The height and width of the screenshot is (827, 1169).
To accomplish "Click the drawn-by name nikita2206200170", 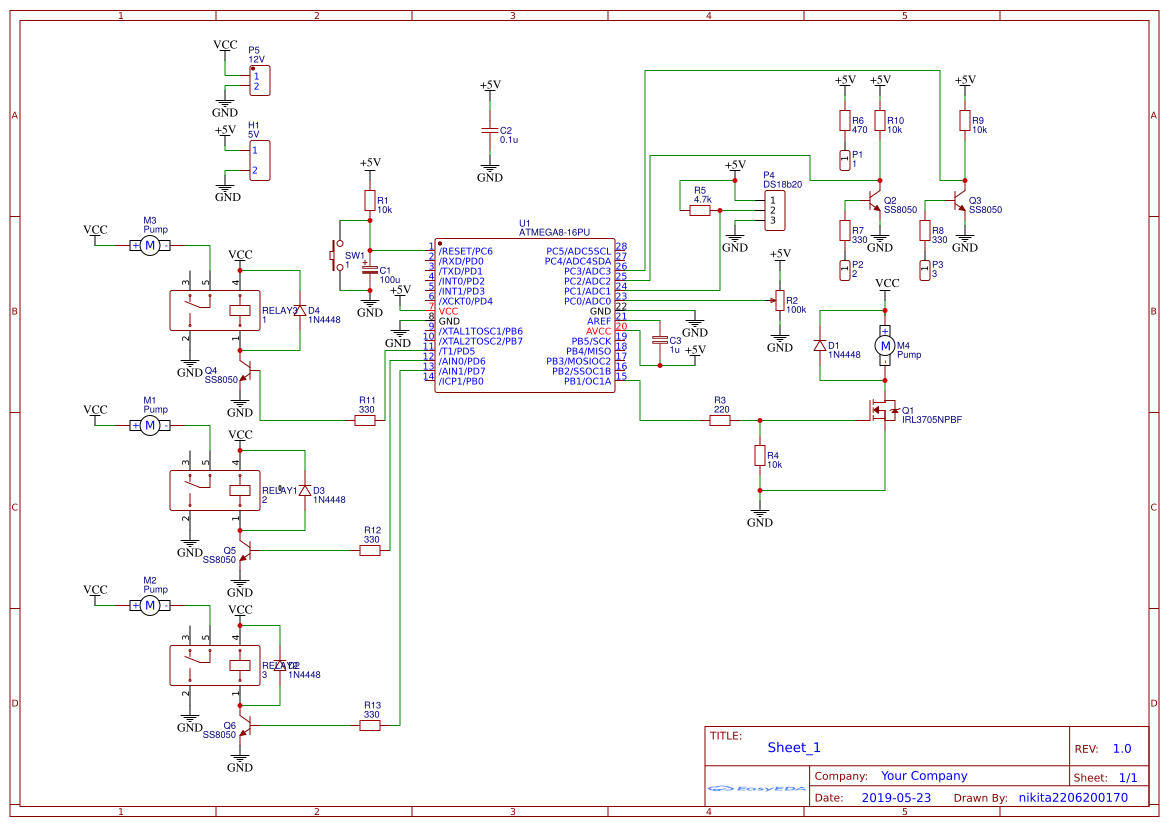I will click(1073, 797).
